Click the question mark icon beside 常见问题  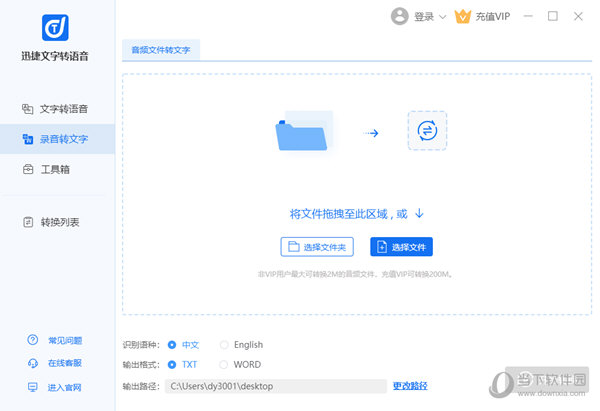[33, 340]
